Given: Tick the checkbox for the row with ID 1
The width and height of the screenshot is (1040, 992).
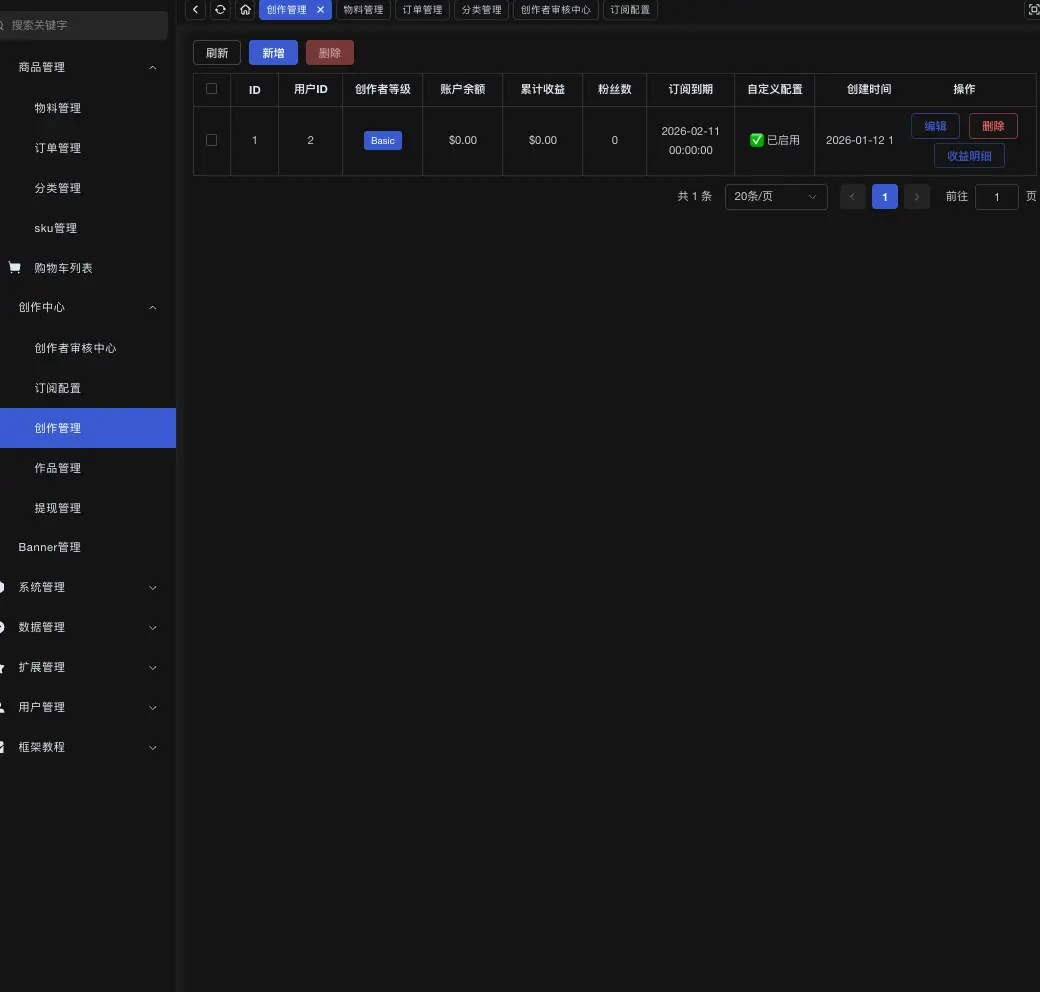Looking at the screenshot, I should pos(211,140).
